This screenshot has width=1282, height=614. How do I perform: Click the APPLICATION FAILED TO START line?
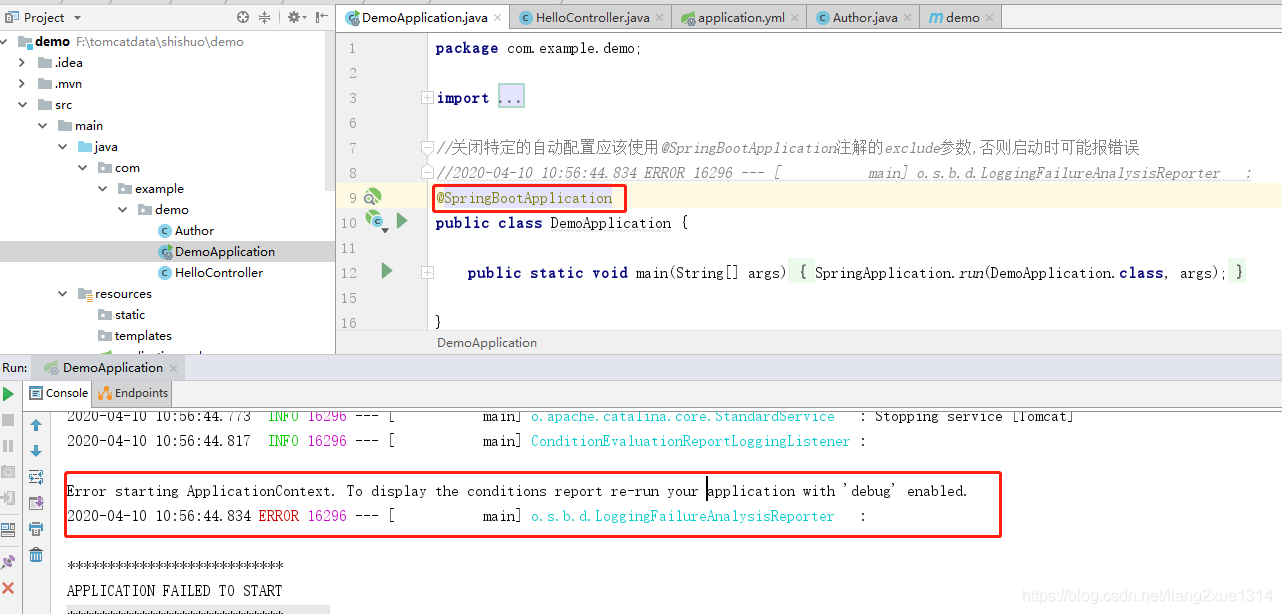pos(175,590)
